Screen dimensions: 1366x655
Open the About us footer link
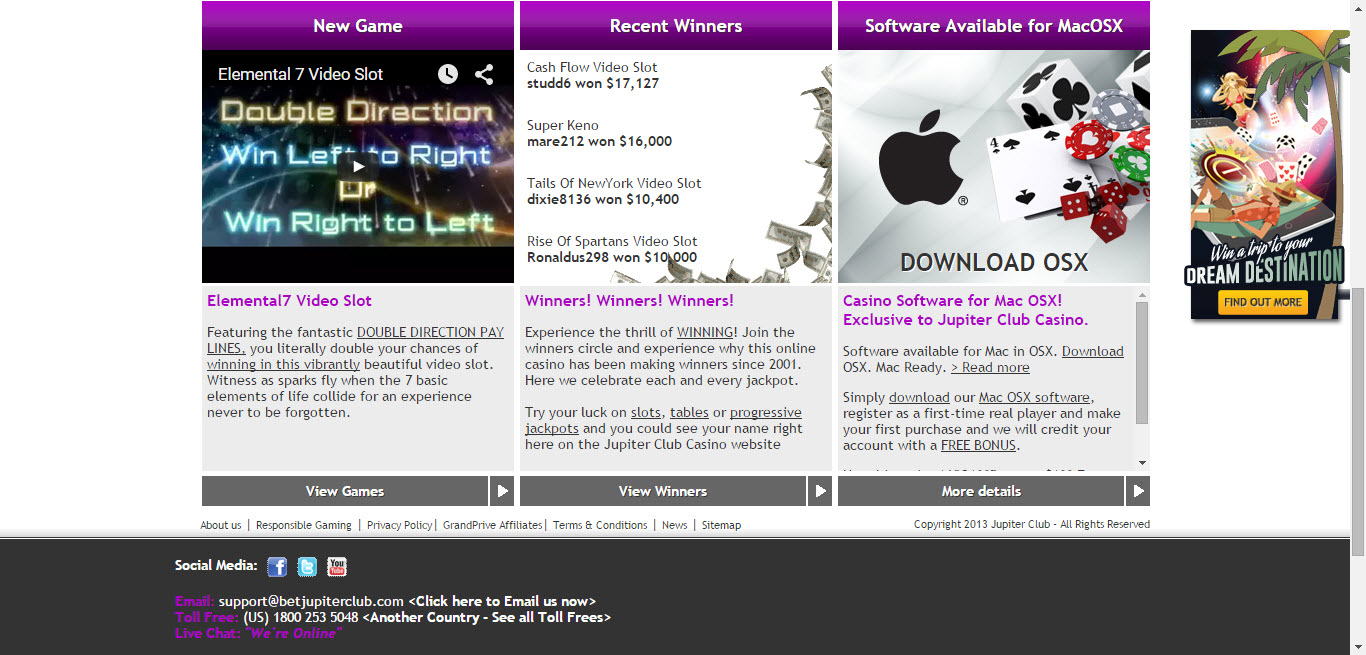pyautogui.click(x=221, y=525)
